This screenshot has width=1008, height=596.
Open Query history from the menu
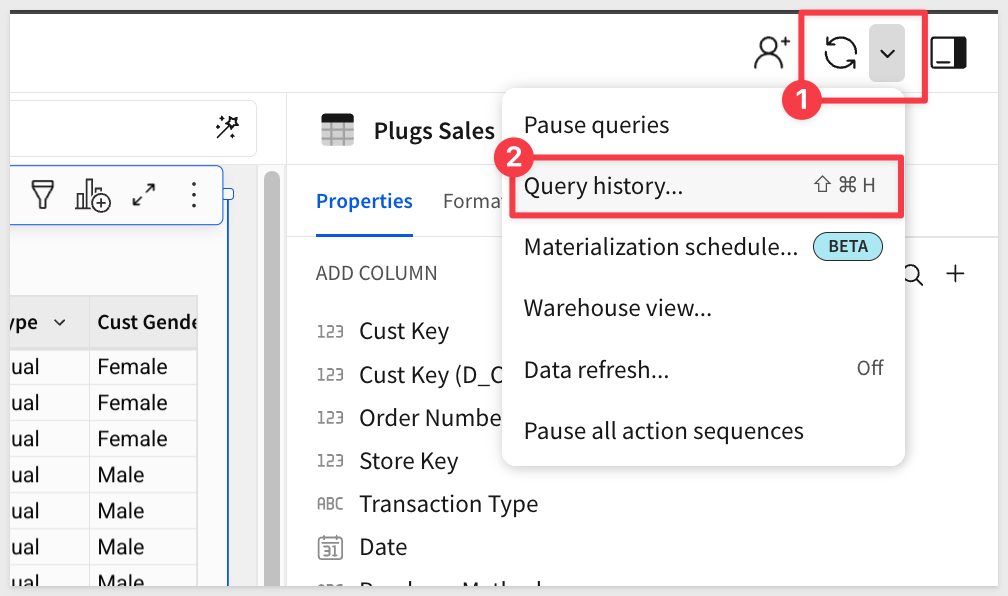[x=603, y=185]
